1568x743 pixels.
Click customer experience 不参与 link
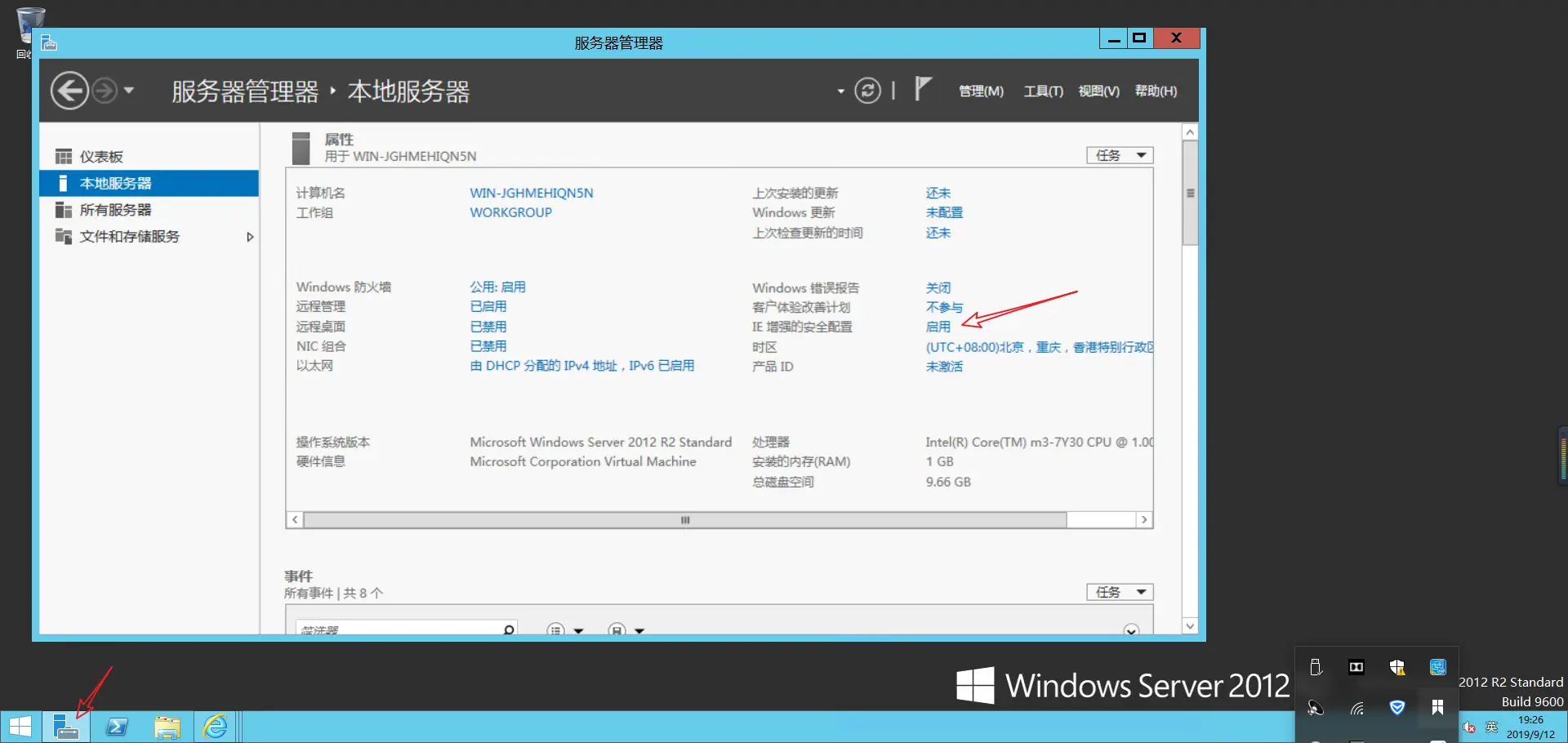tap(944, 308)
